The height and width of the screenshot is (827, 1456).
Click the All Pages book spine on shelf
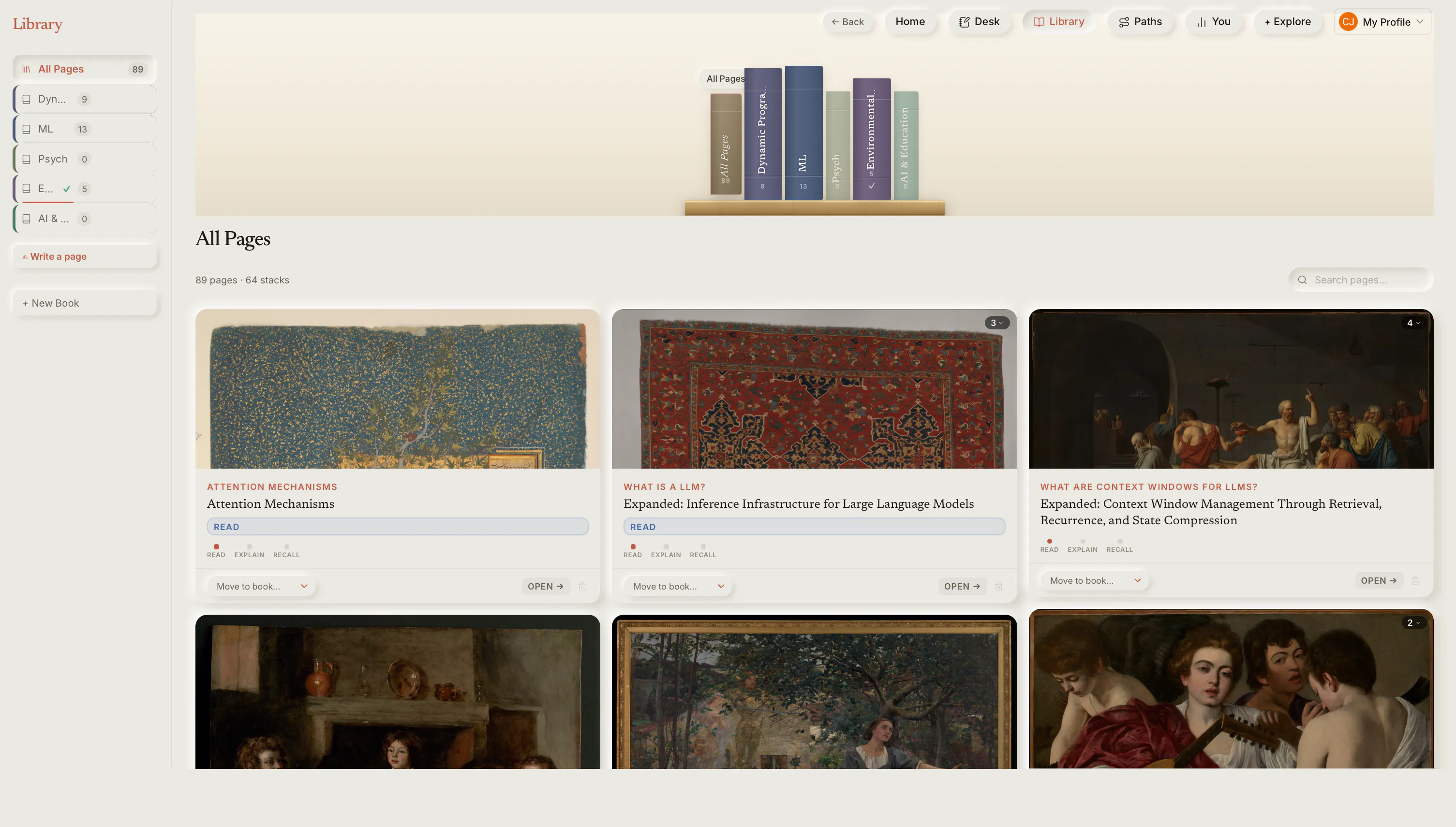726,144
